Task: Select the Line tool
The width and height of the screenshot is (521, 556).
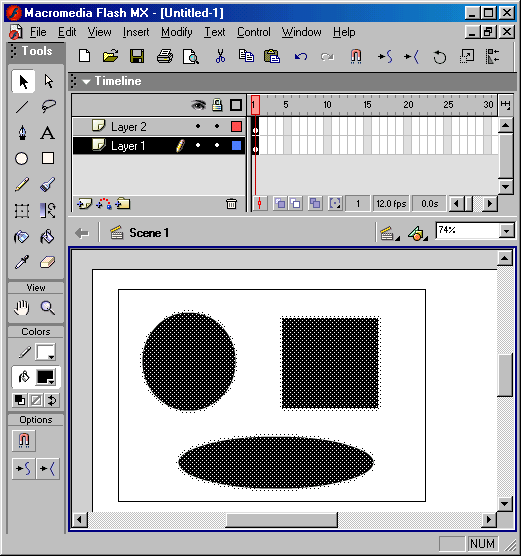Action: click(x=22, y=107)
